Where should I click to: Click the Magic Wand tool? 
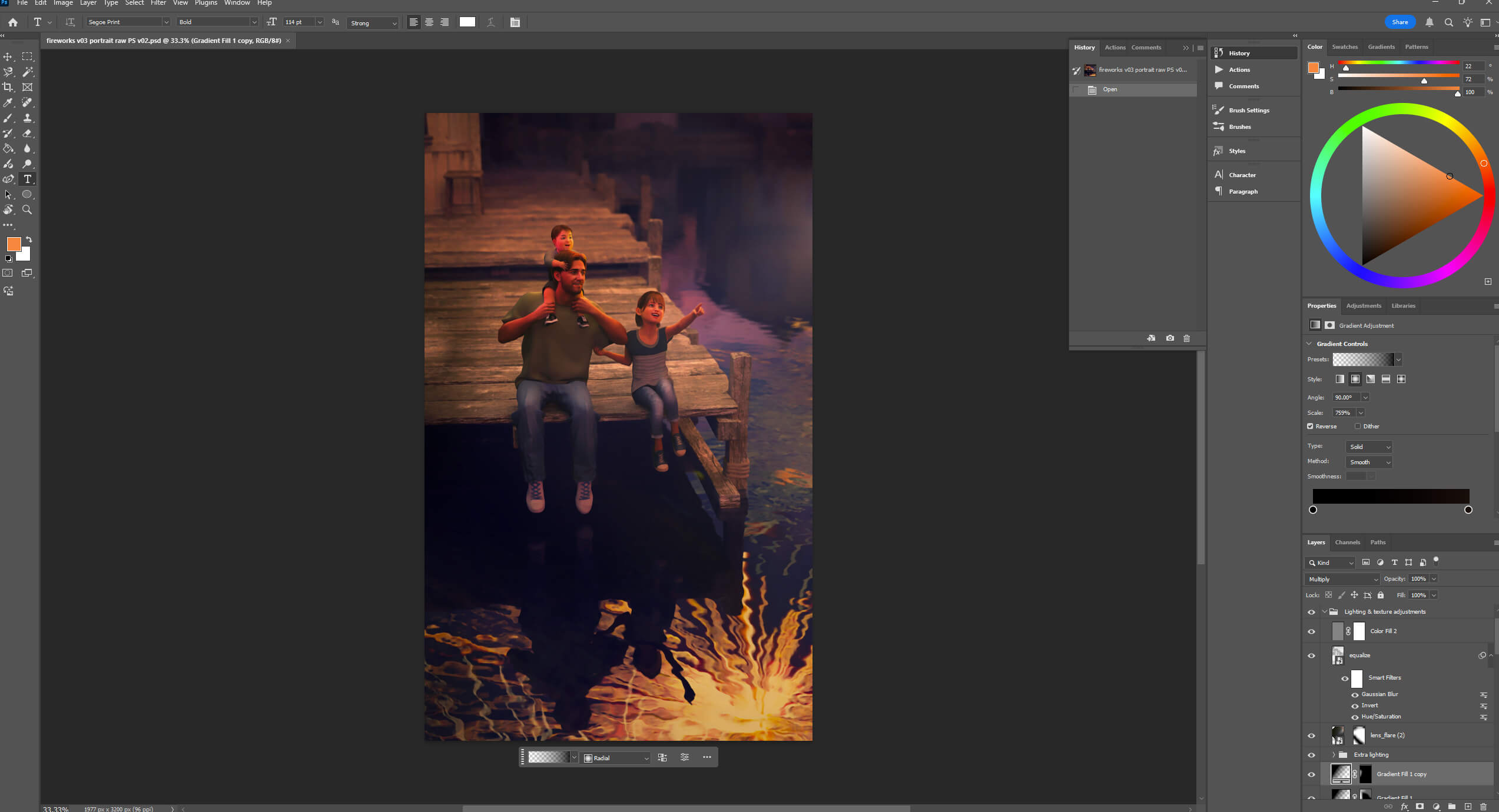tap(27, 72)
